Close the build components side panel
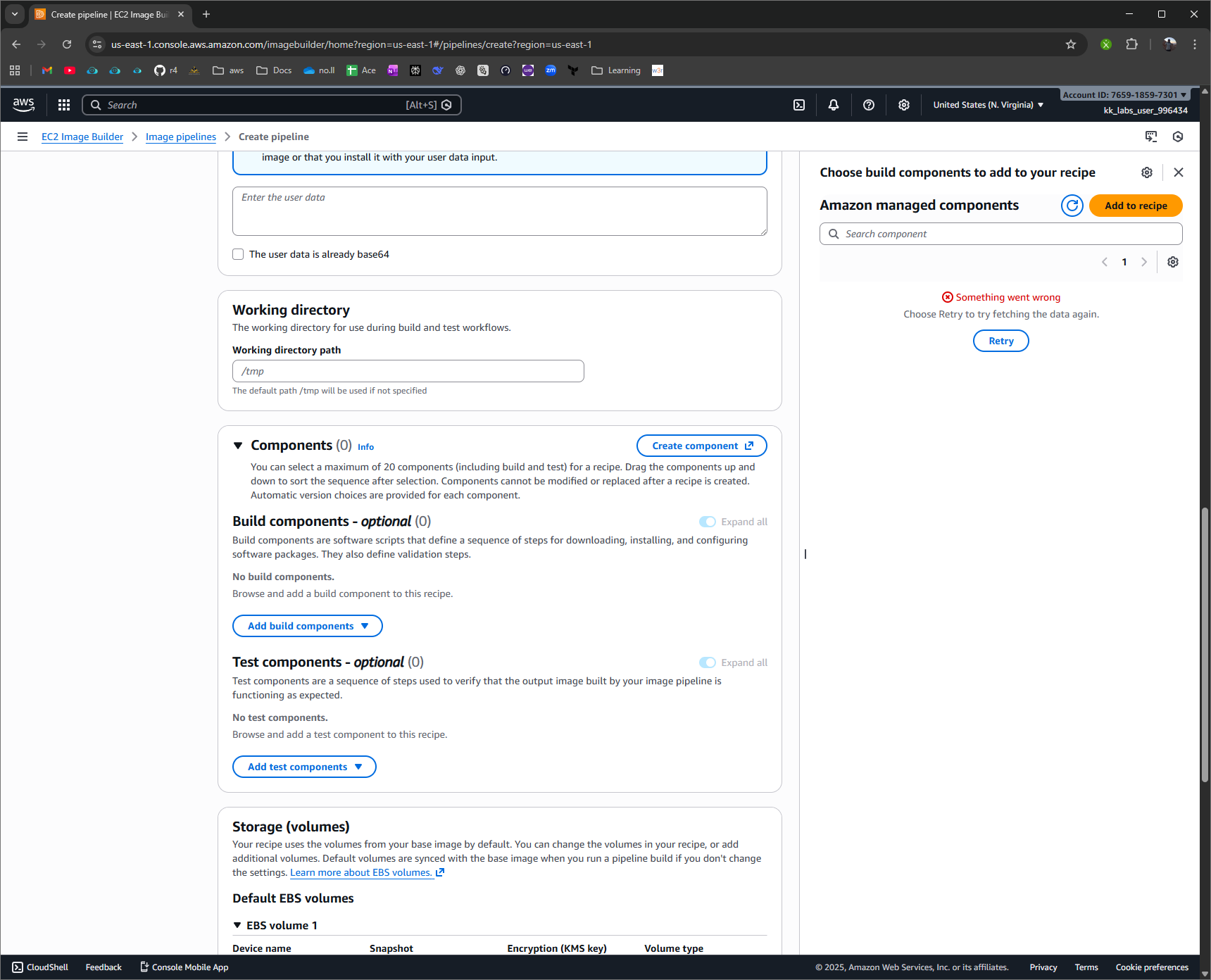The height and width of the screenshot is (980, 1211). (x=1179, y=172)
